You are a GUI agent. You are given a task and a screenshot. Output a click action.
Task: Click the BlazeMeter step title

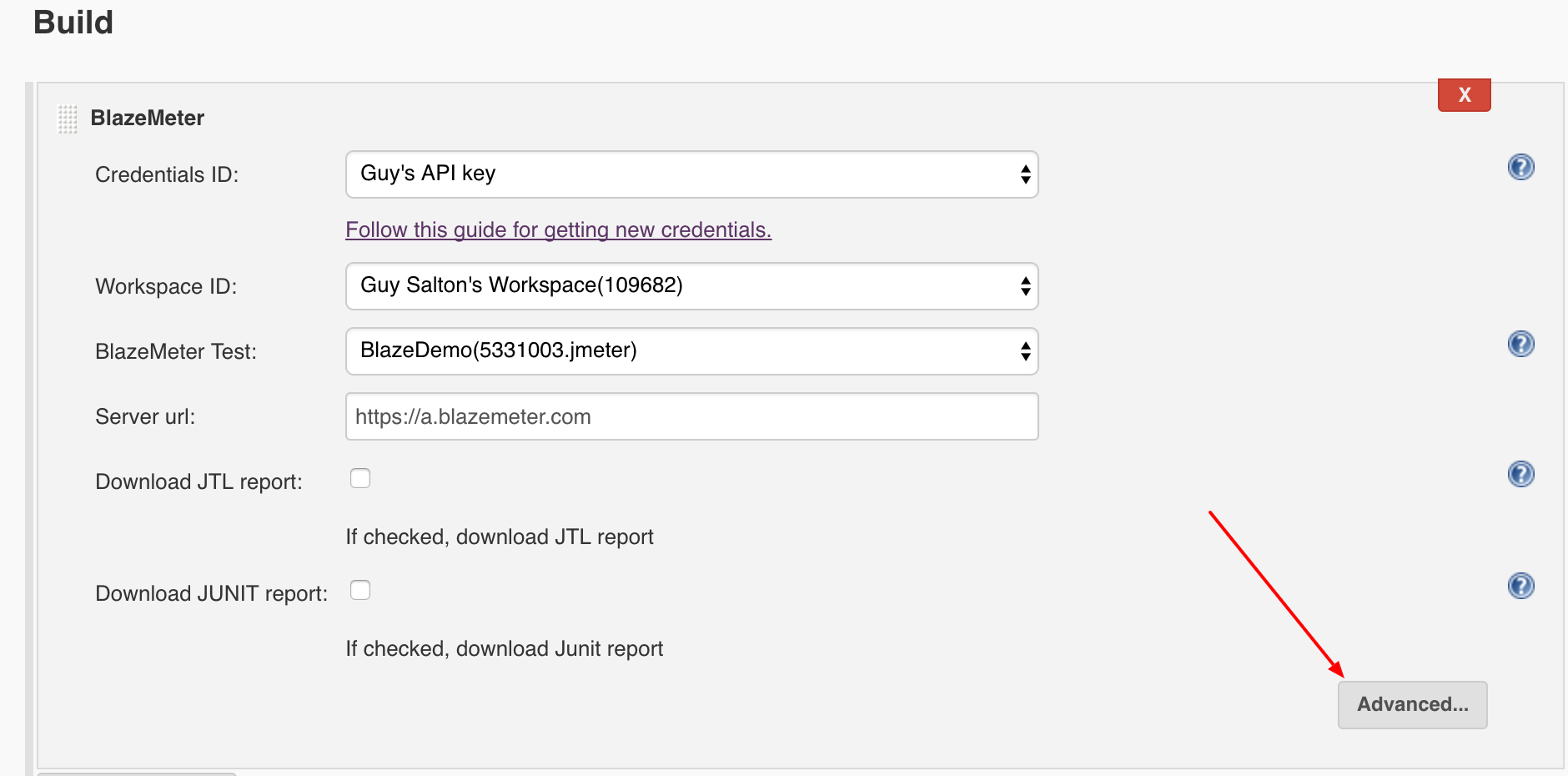click(147, 118)
